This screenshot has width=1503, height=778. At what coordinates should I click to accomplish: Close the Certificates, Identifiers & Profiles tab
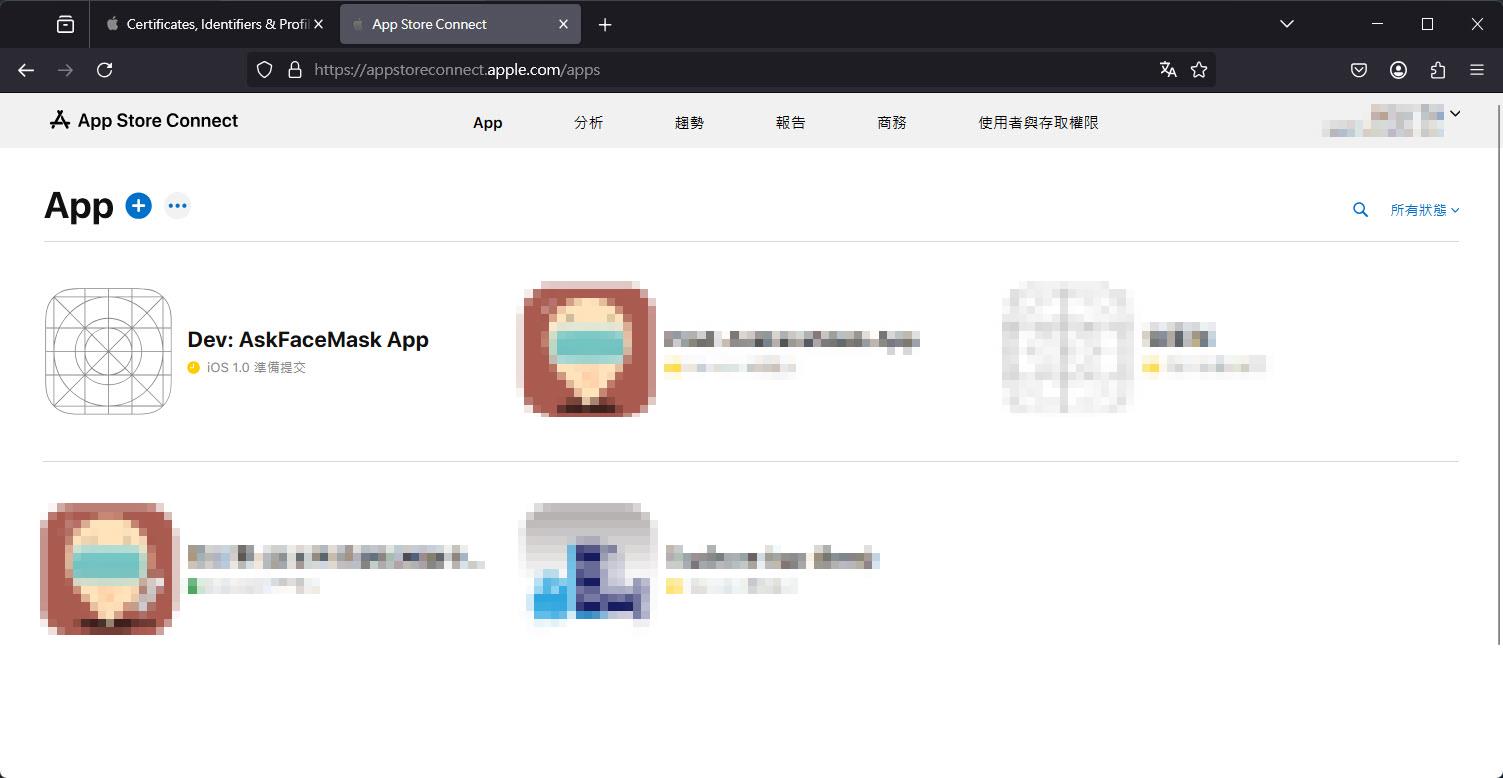tap(319, 24)
